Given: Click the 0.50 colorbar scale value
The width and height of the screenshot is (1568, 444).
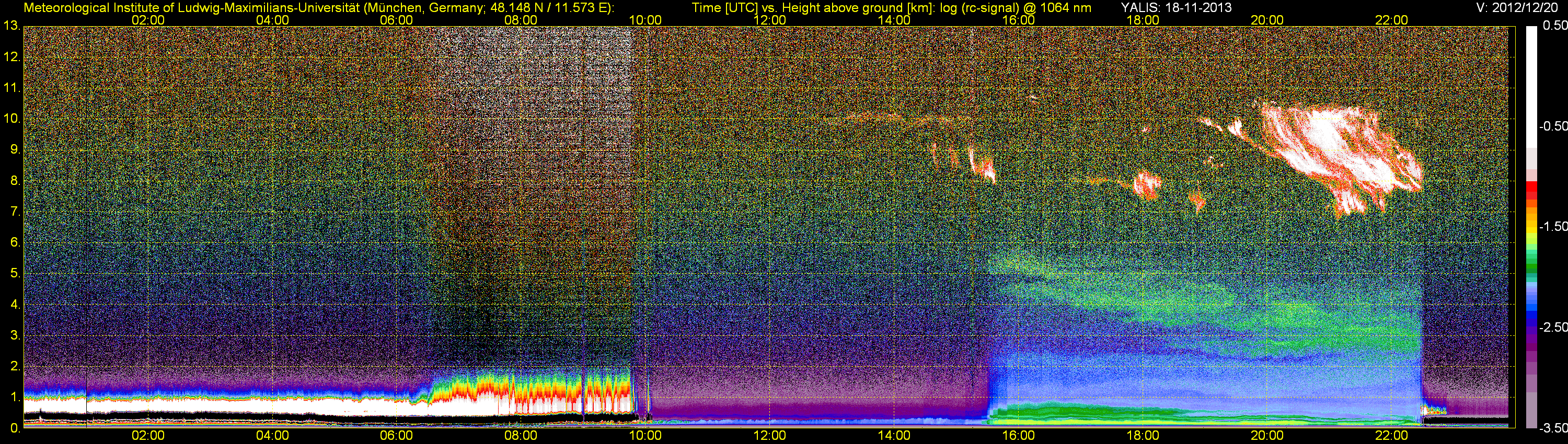Looking at the screenshot, I should [x=1555, y=26].
